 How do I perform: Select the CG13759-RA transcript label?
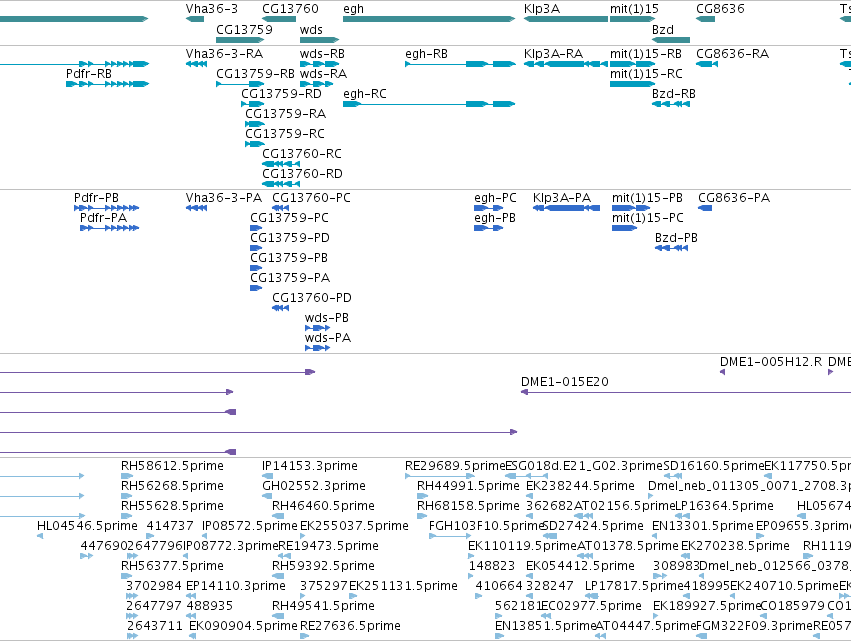click(x=285, y=114)
